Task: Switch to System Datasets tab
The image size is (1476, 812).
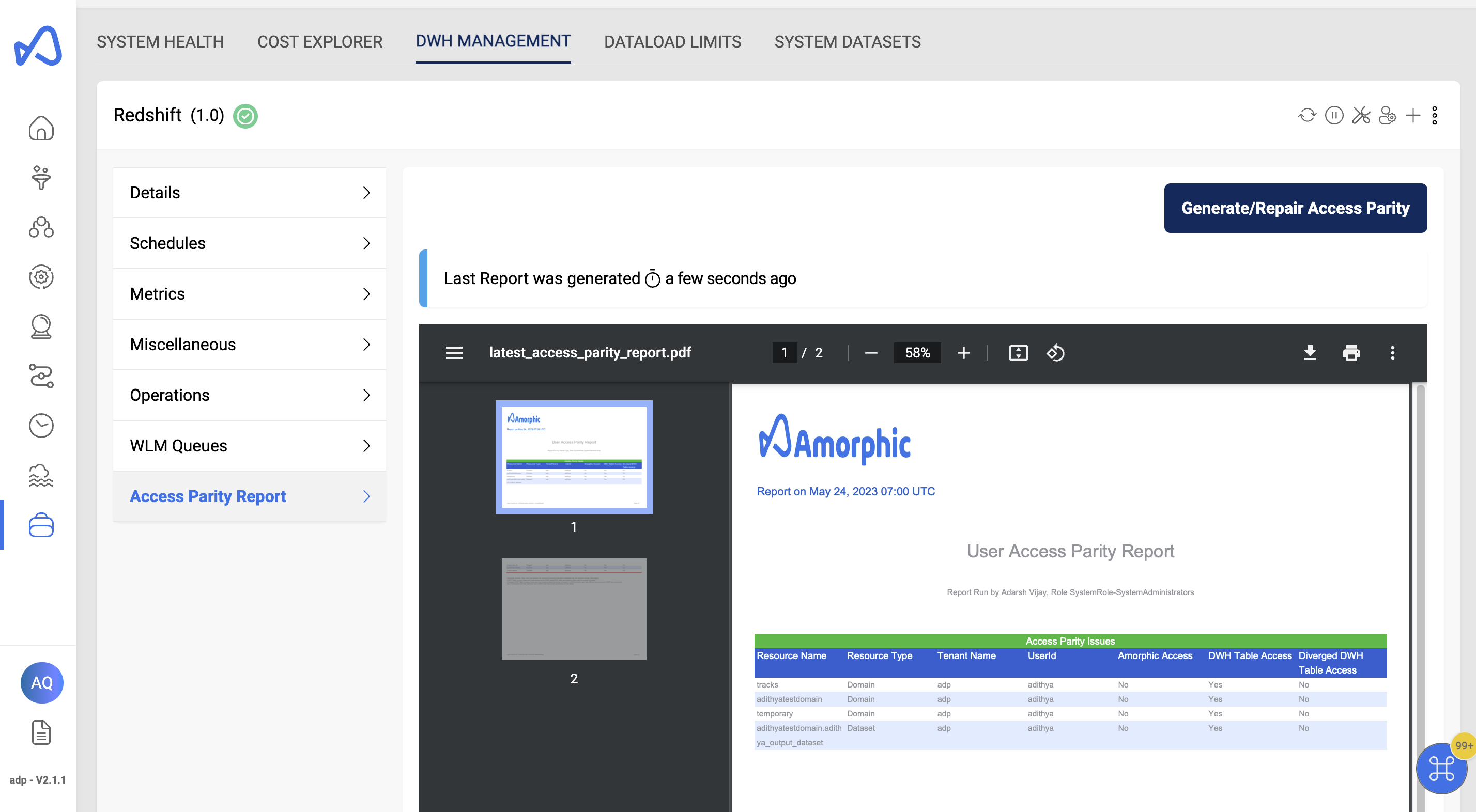Action: tap(848, 42)
